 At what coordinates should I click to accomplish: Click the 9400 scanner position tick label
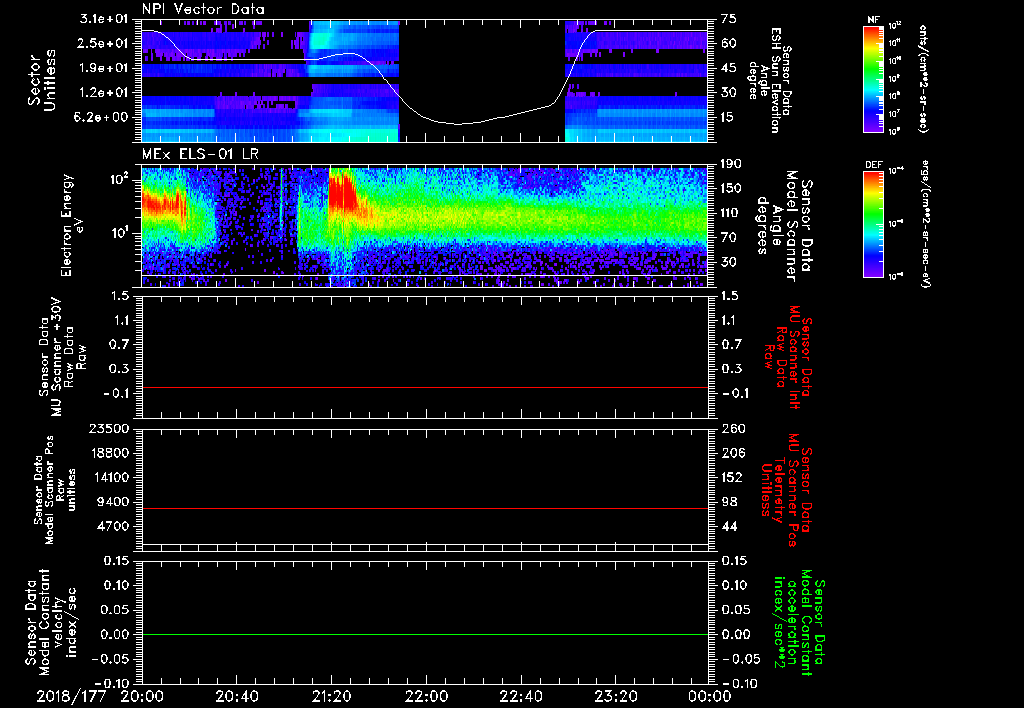[x=113, y=502]
